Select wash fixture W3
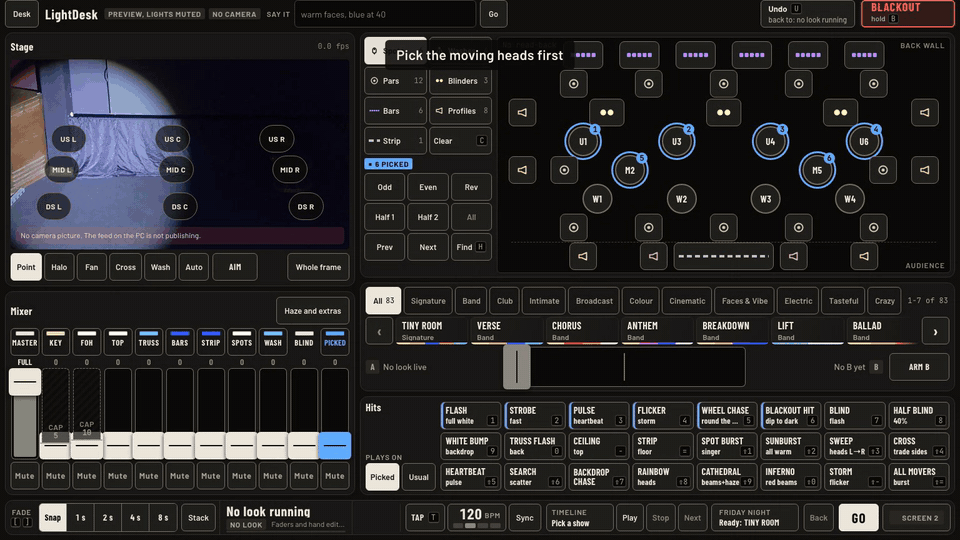 click(x=765, y=199)
